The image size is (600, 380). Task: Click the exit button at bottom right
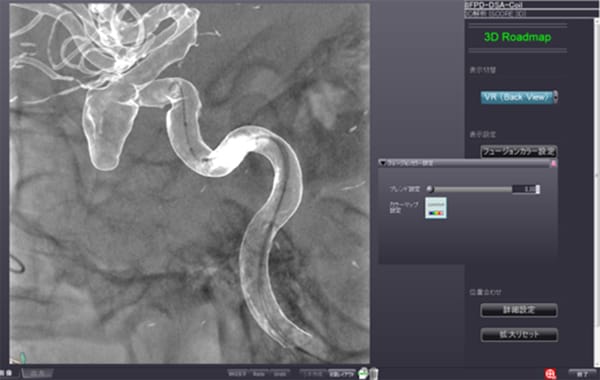582,374
